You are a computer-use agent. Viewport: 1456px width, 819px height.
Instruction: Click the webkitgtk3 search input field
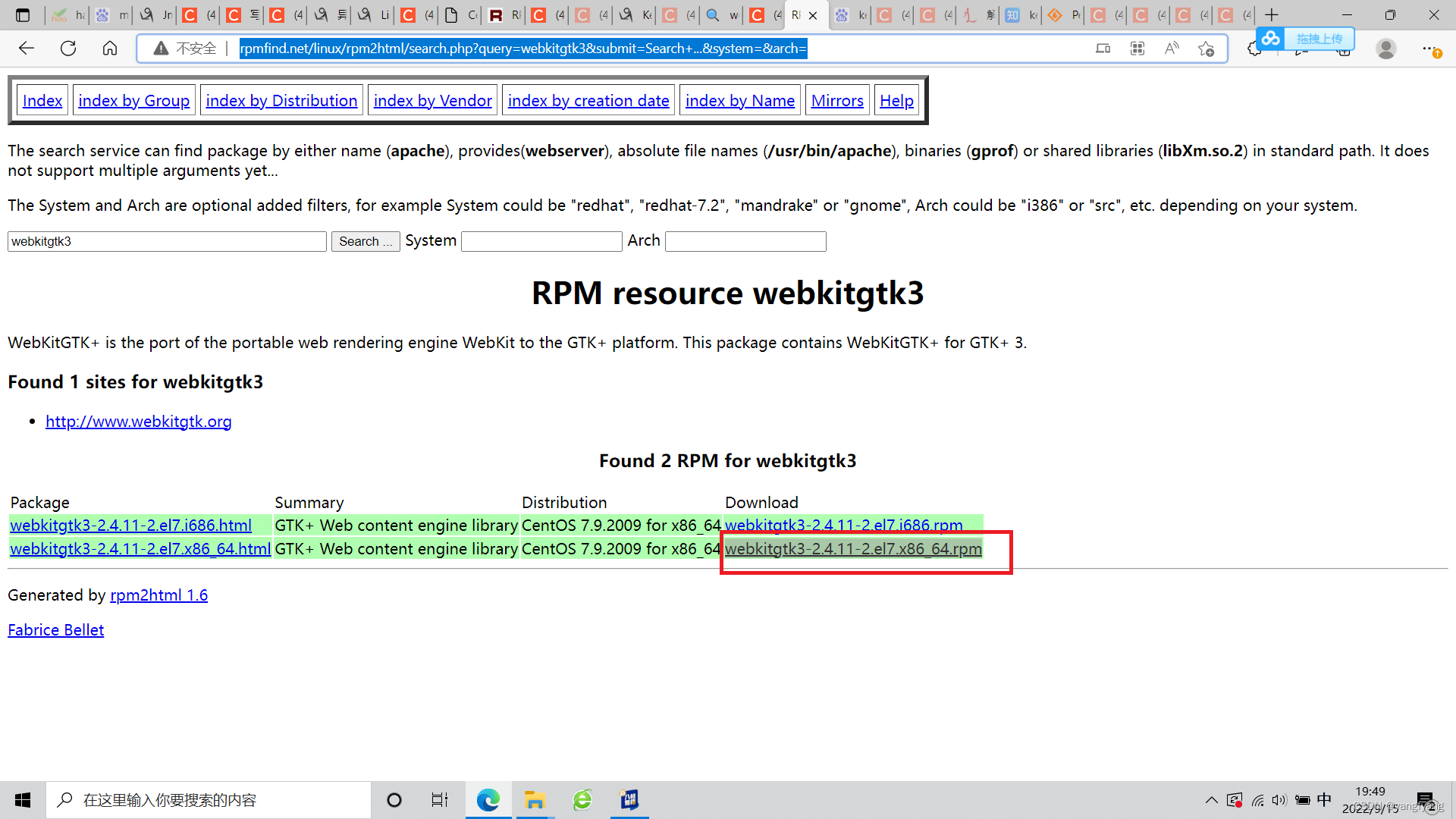(x=166, y=241)
